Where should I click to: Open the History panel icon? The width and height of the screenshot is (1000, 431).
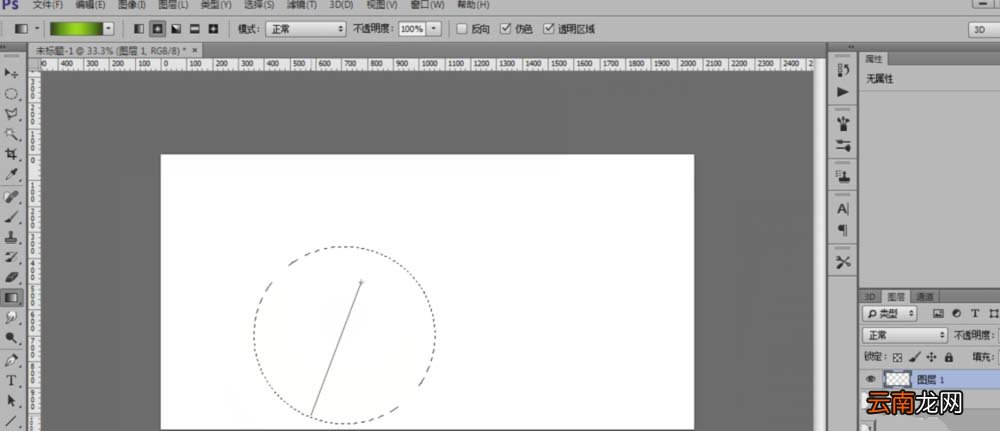pos(843,71)
